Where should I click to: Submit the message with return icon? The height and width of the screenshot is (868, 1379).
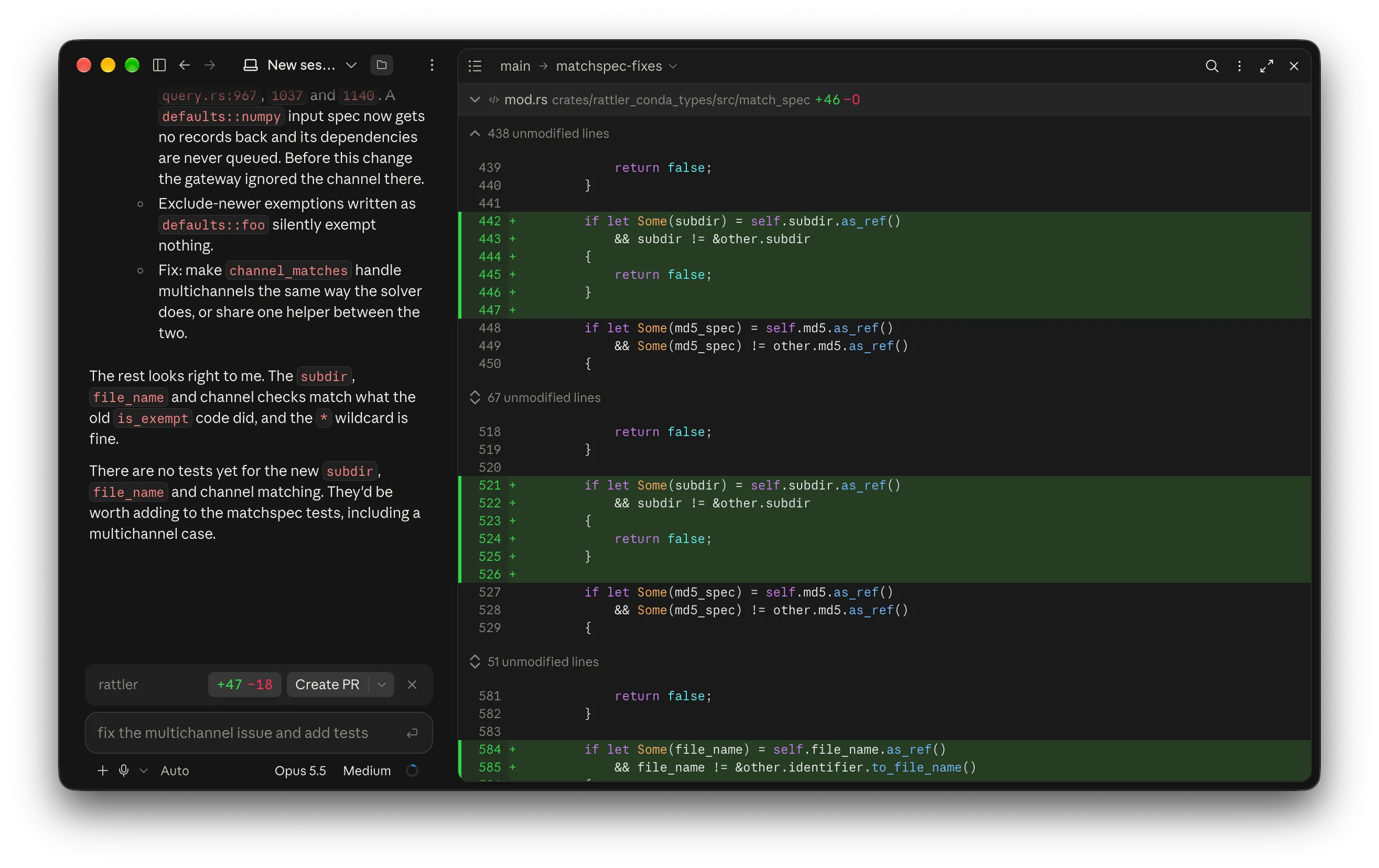click(x=412, y=733)
